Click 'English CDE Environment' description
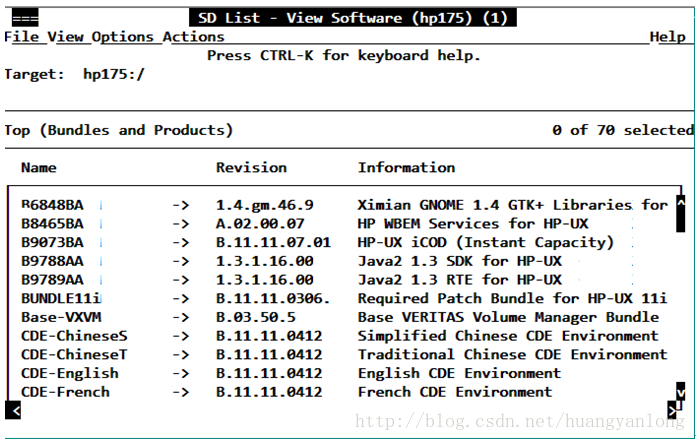This screenshot has height=441, width=696. click(460, 374)
